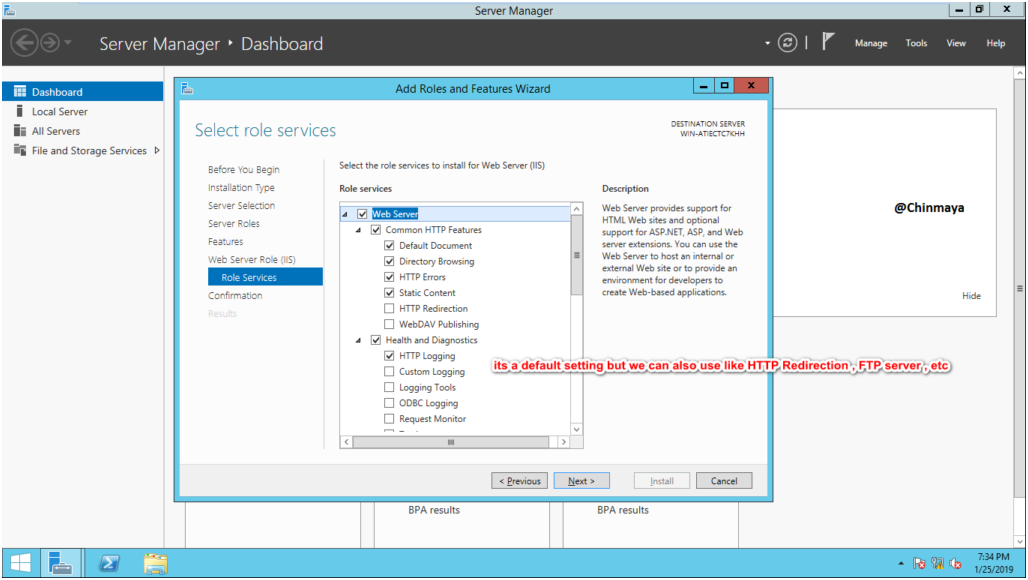Image resolution: width=1028 pixels, height=580 pixels.
Task: Open the Tools menu
Action: point(916,43)
